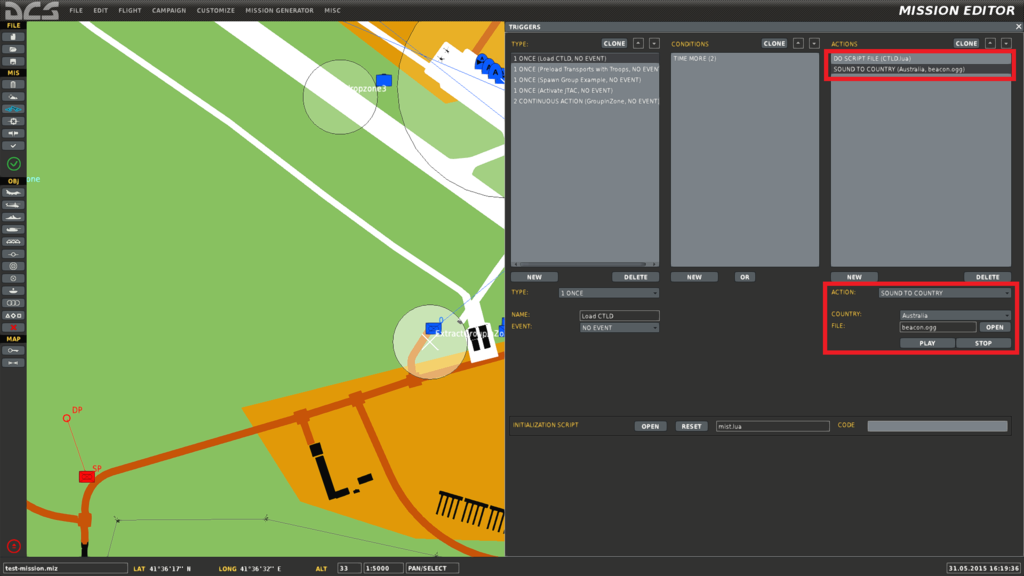Expand the Event dropdown set to NO EVENT

[619, 327]
